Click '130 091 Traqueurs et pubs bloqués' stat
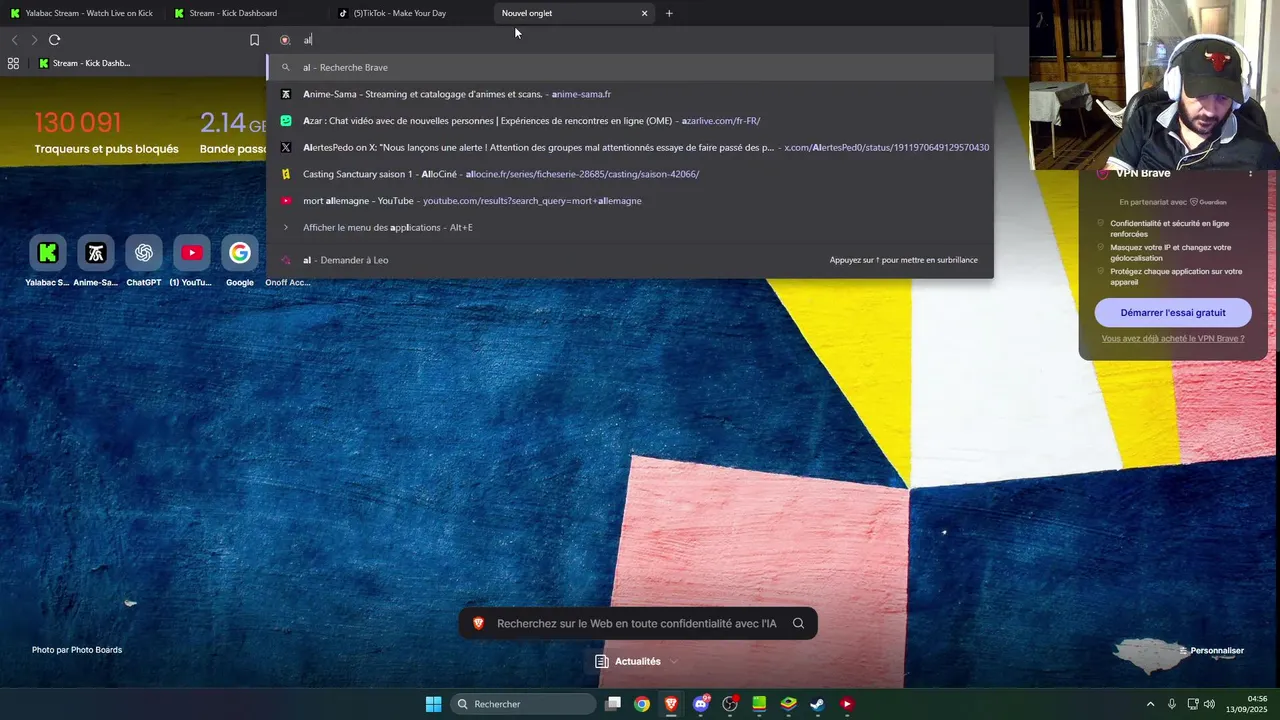This screenshot has width=1280, height=720. click(x=106, y=133)
